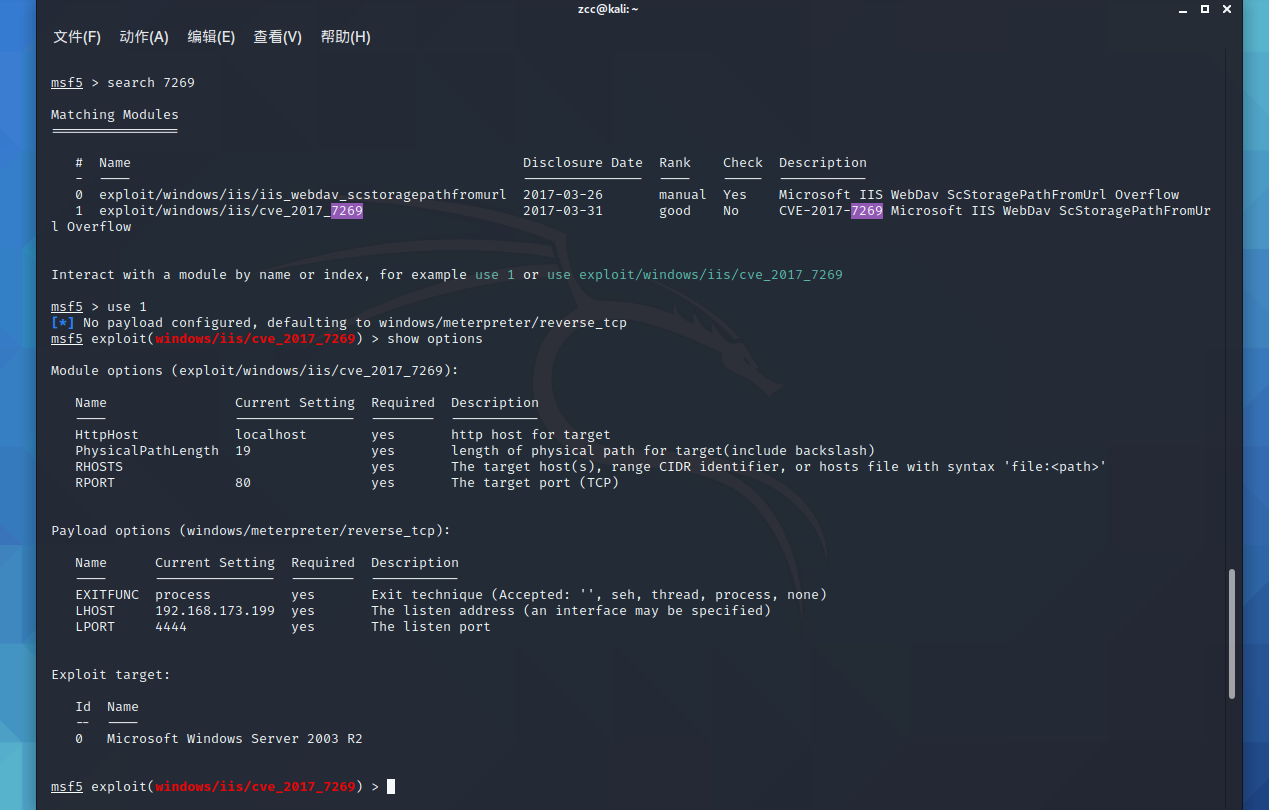Maximize the terminal window
This screenshot has height=810, width=1269.
click(x=1204, y=9)
